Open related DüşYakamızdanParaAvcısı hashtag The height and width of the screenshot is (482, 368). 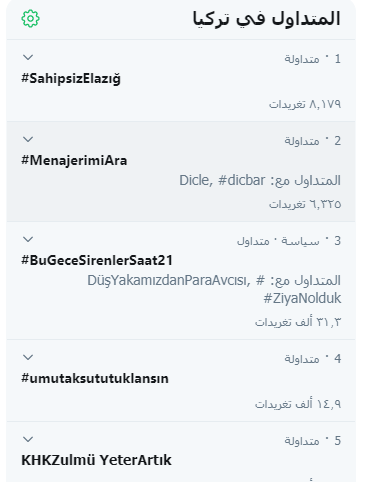click(176, 280)
